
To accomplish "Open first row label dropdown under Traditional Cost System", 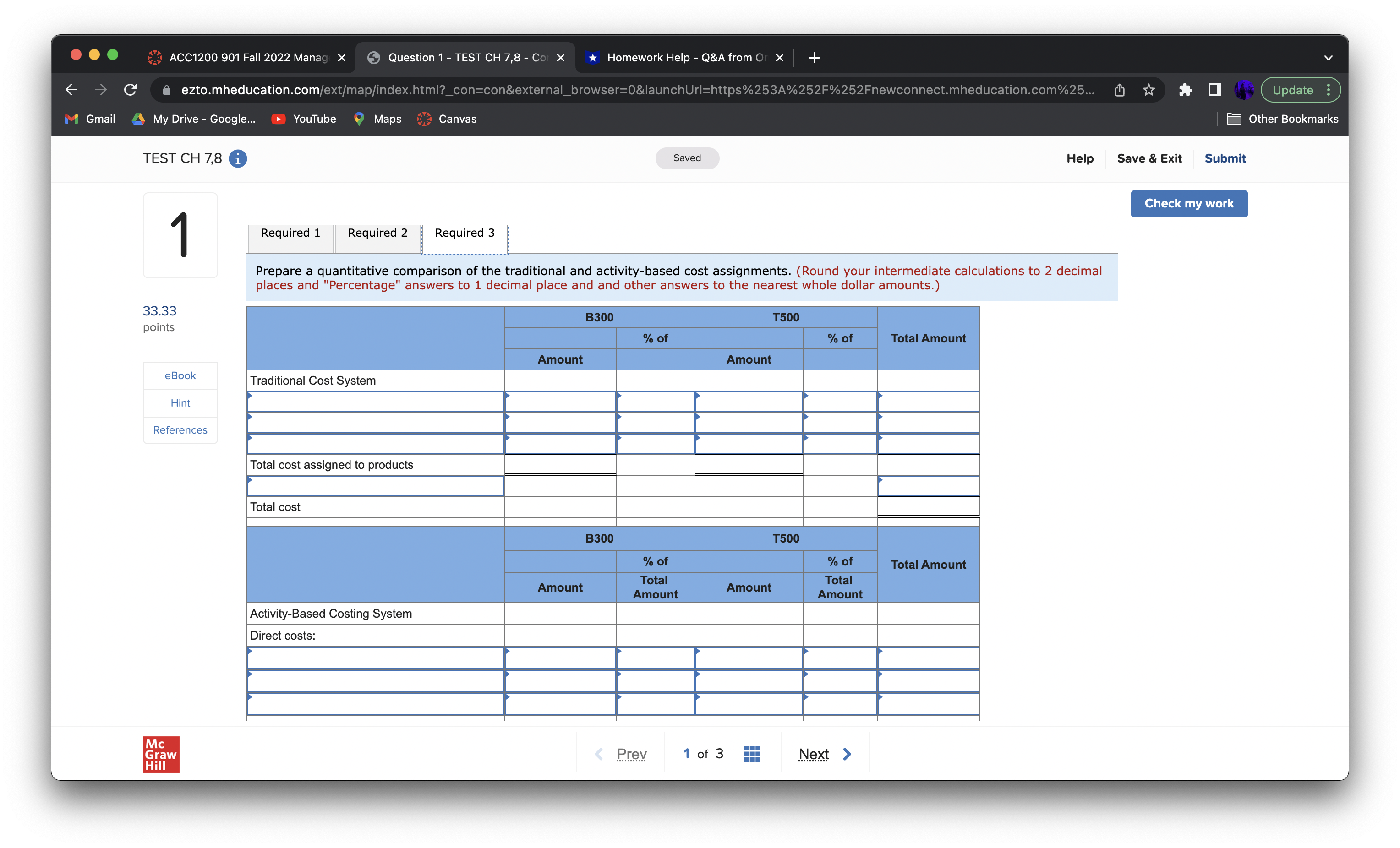I will click(375, 402).
